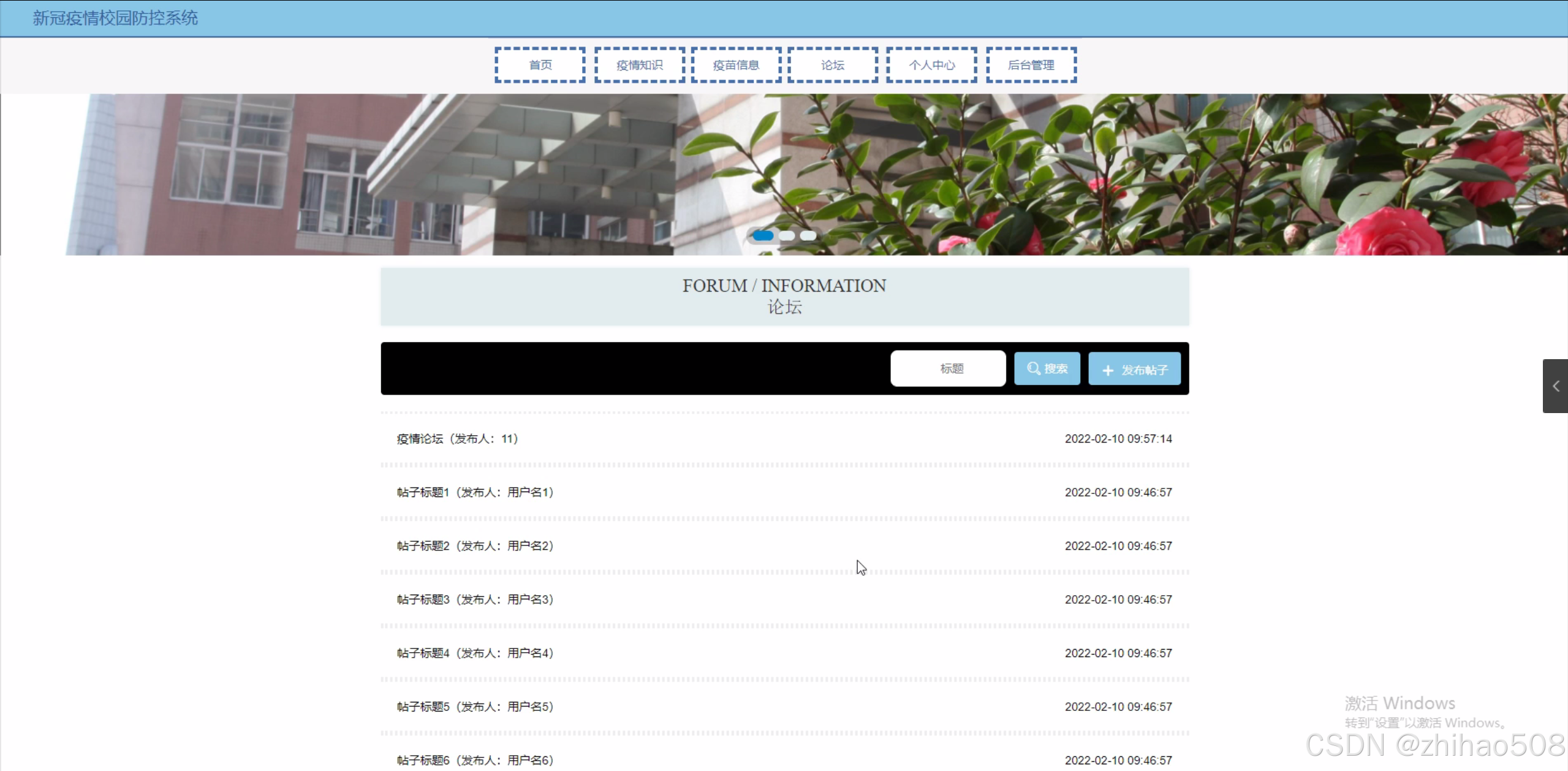Open 疫苗信息 navigation item
The width and height of the screenshot is (1568, 771).
tap(736, 65)
